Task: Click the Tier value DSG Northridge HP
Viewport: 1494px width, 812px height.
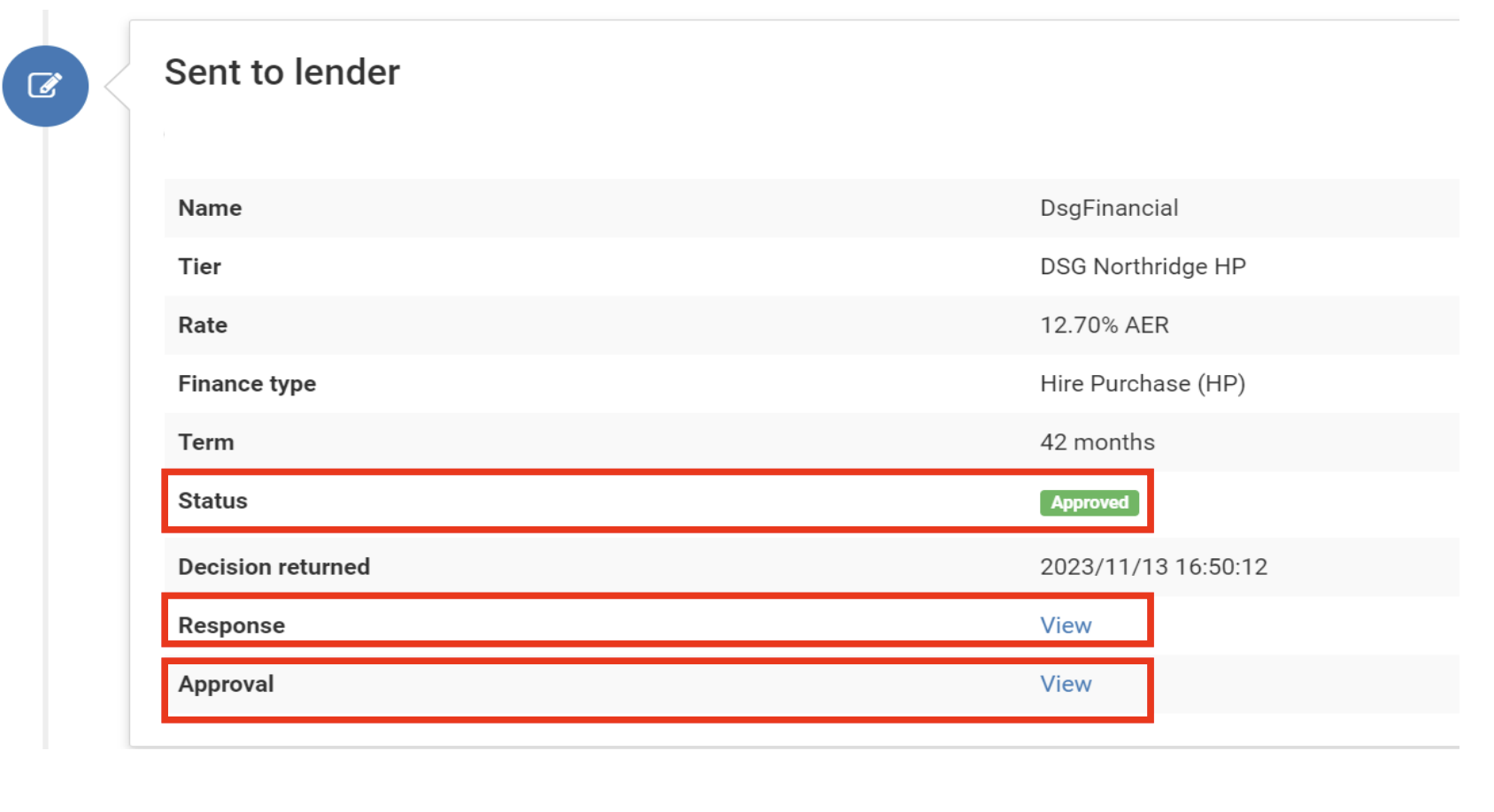Action: 1142,266
